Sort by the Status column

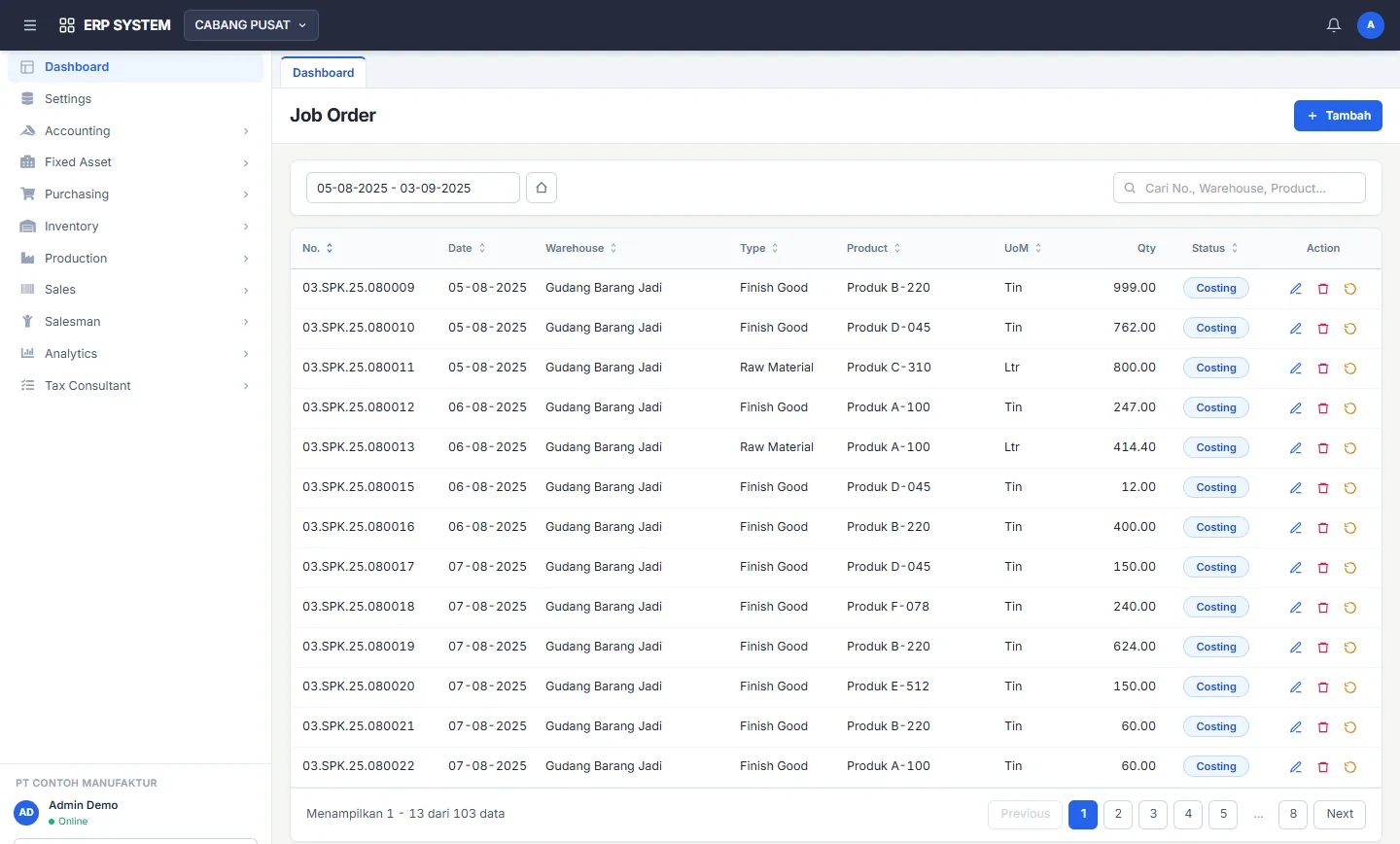point(1215,249)
